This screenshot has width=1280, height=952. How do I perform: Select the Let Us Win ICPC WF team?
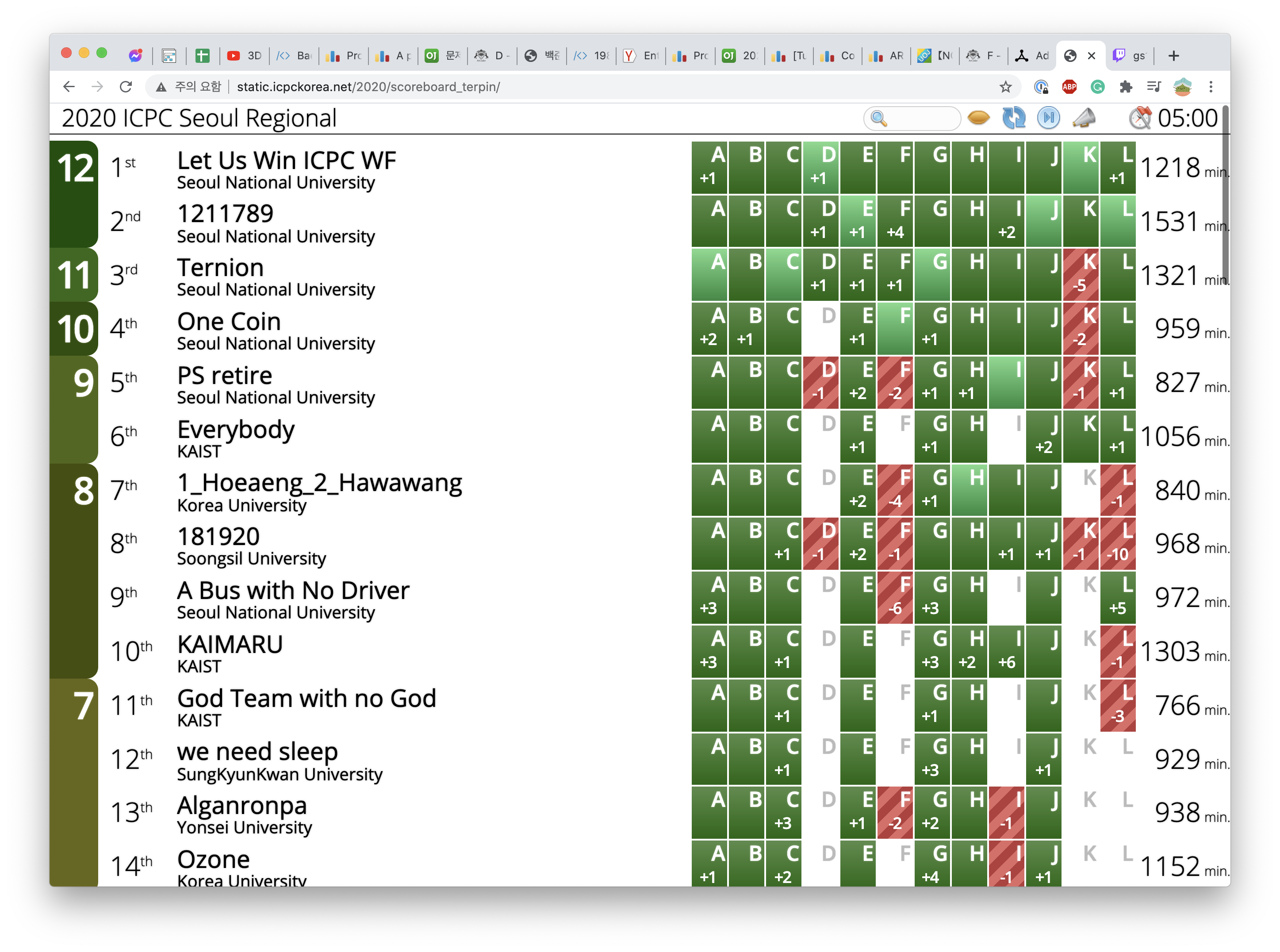click(x=286, y=161)
